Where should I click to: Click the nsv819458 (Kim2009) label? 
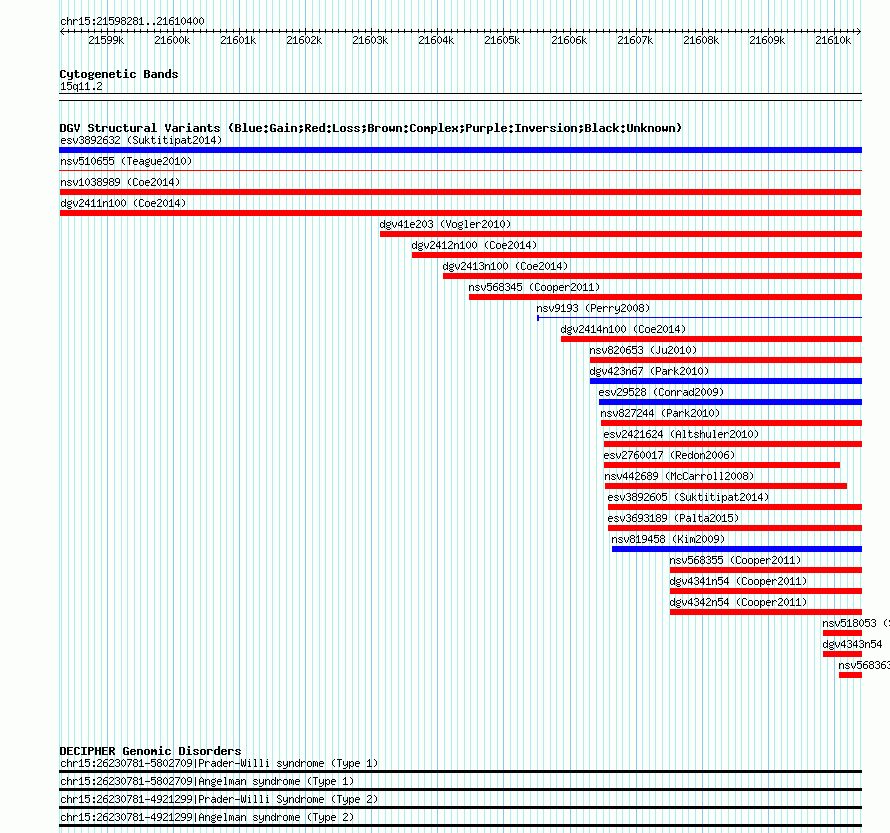point(668,539)
